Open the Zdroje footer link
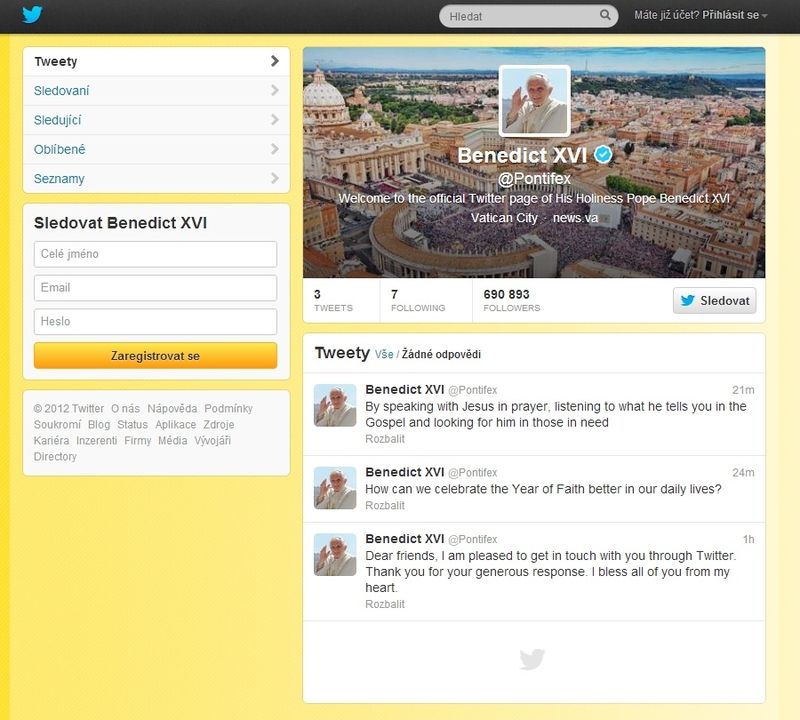Screen dimensions: 800x720 (x=218, y=425)
